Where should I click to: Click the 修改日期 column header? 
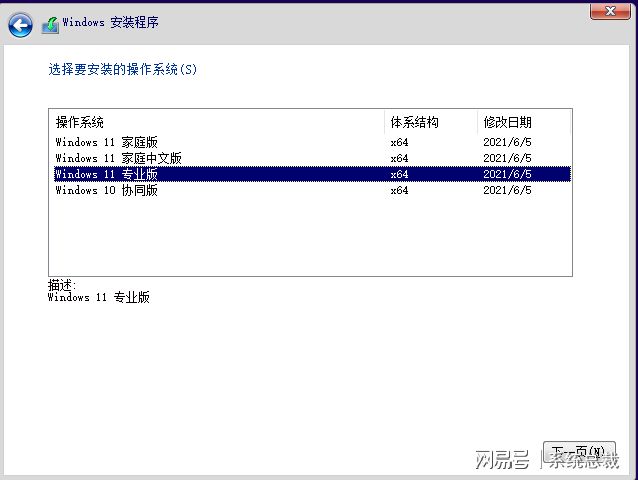point(524,122)
